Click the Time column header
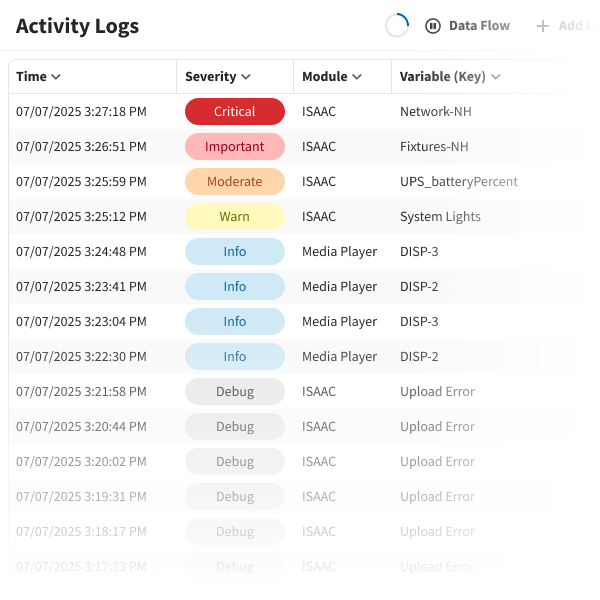 pos(92,77)
